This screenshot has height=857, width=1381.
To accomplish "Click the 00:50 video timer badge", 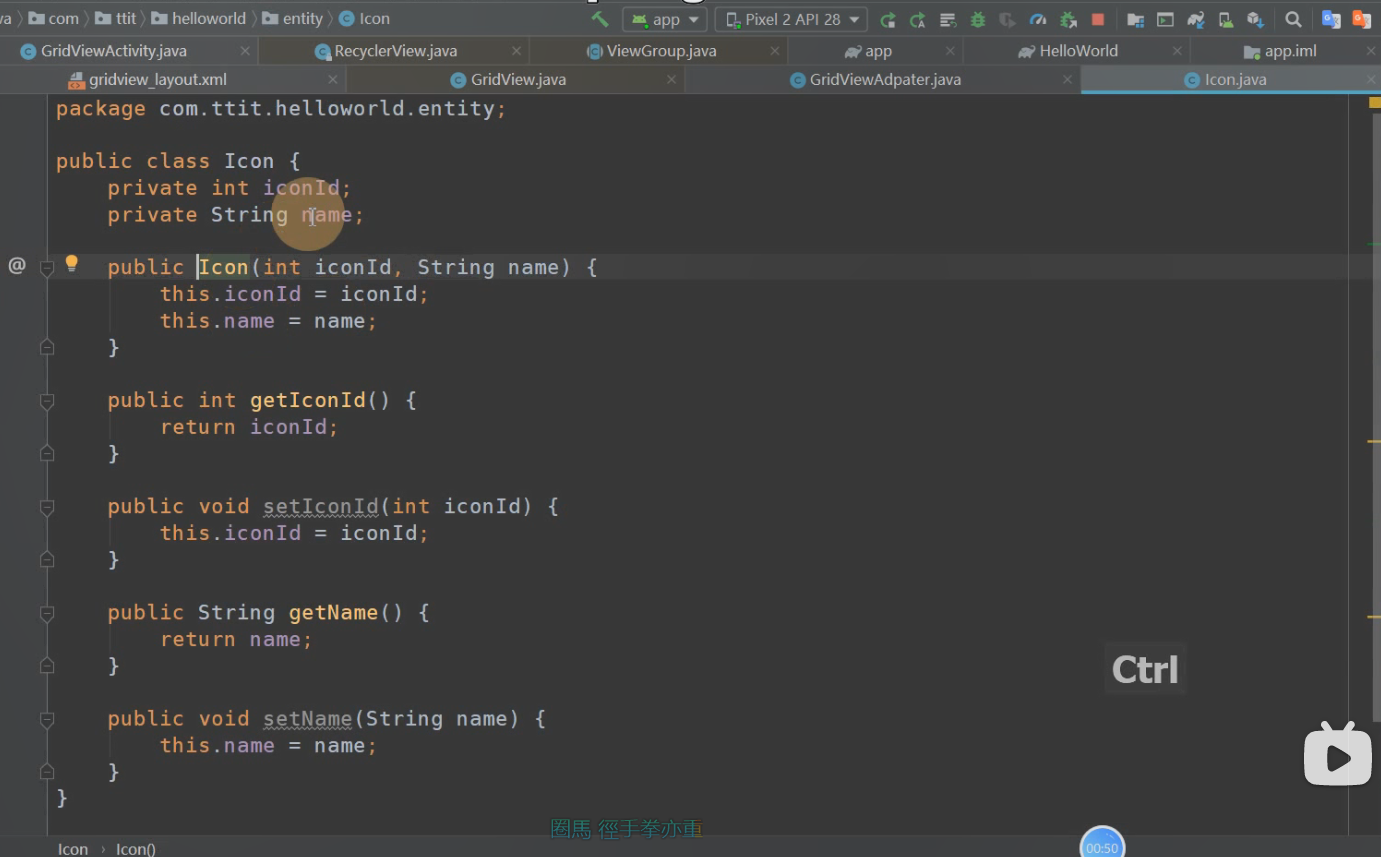I will point(1102,845).
